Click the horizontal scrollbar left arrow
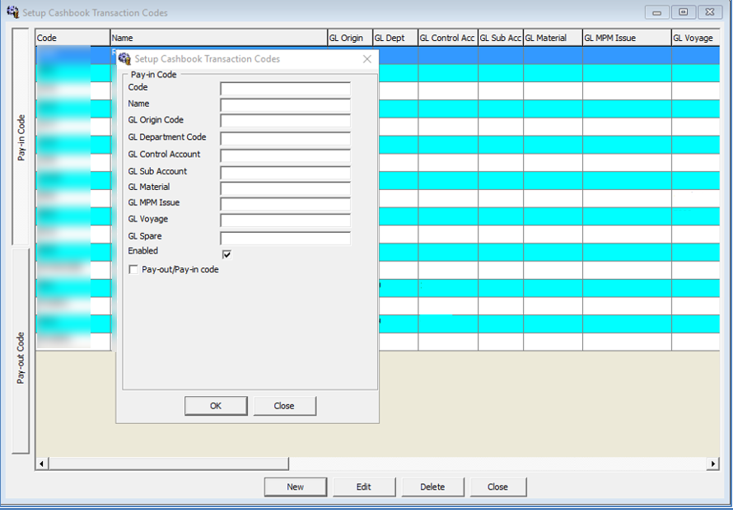Image resolution: width=733 pixels, height=510 pixels. (41, 464)
